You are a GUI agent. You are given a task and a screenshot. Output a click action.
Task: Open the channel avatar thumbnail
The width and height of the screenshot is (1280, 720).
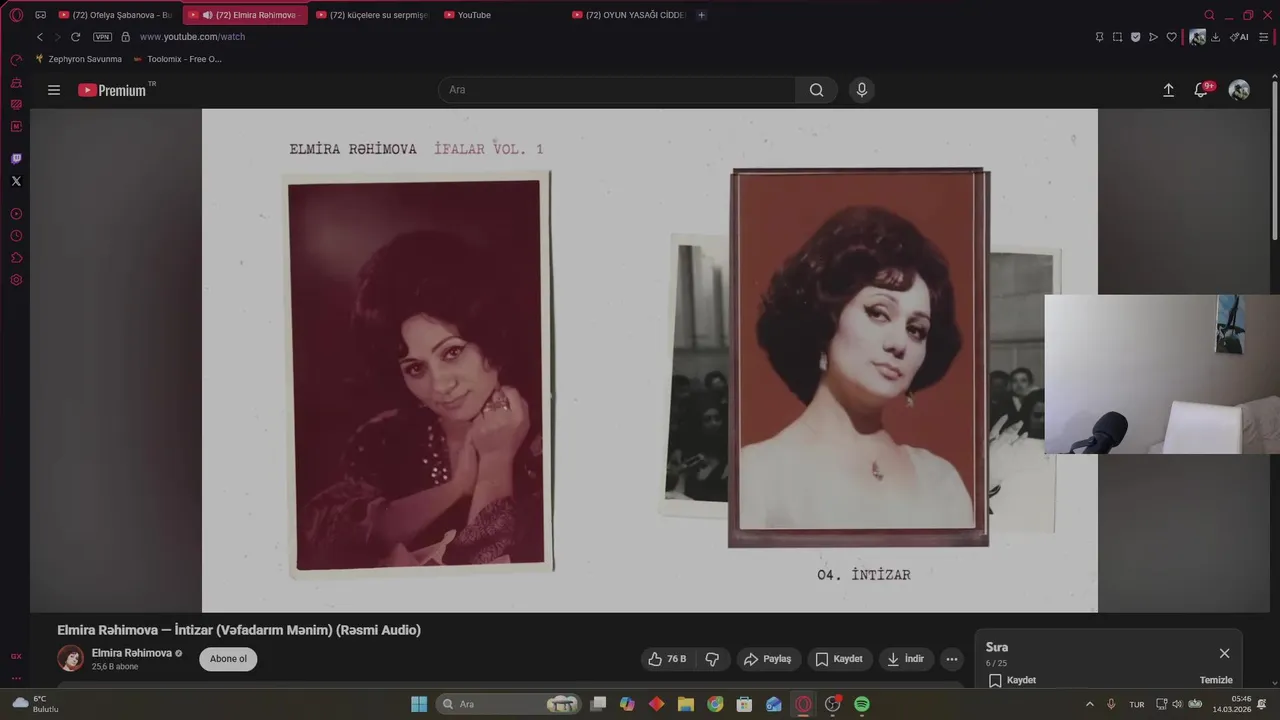click(71, 658)
